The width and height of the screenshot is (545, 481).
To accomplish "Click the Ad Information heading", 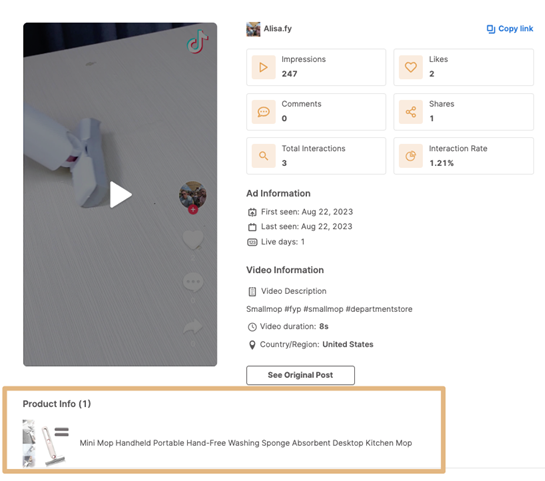I will click(278, 194).
